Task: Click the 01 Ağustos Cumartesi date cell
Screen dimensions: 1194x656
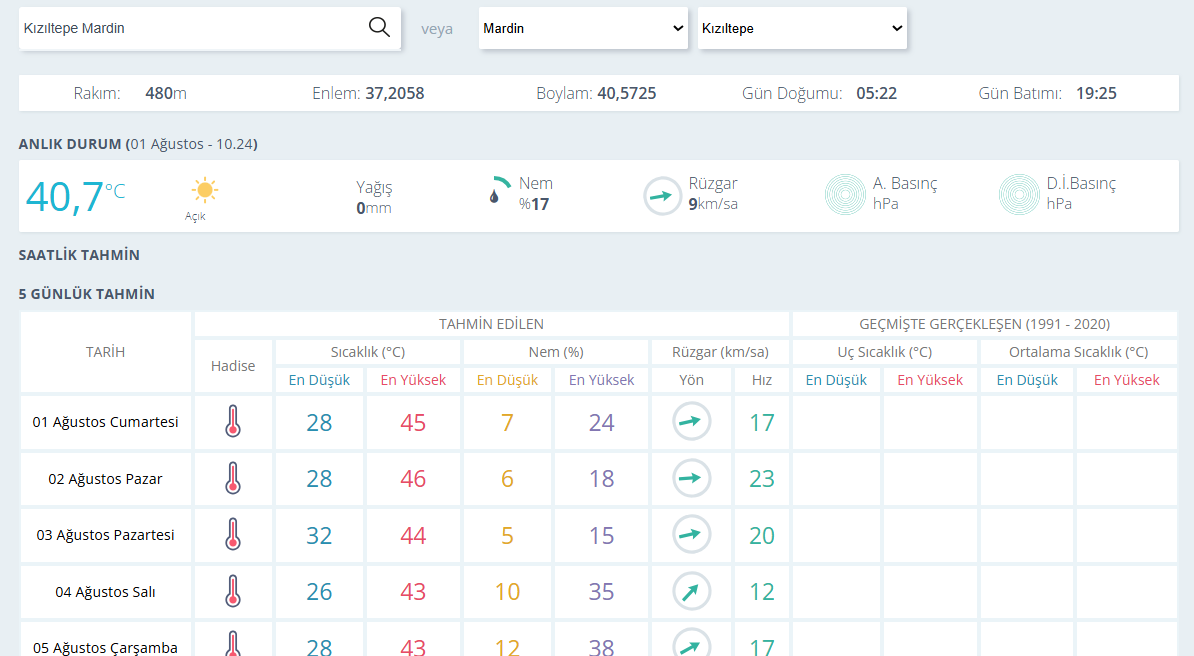Action: tap(105, 421)
